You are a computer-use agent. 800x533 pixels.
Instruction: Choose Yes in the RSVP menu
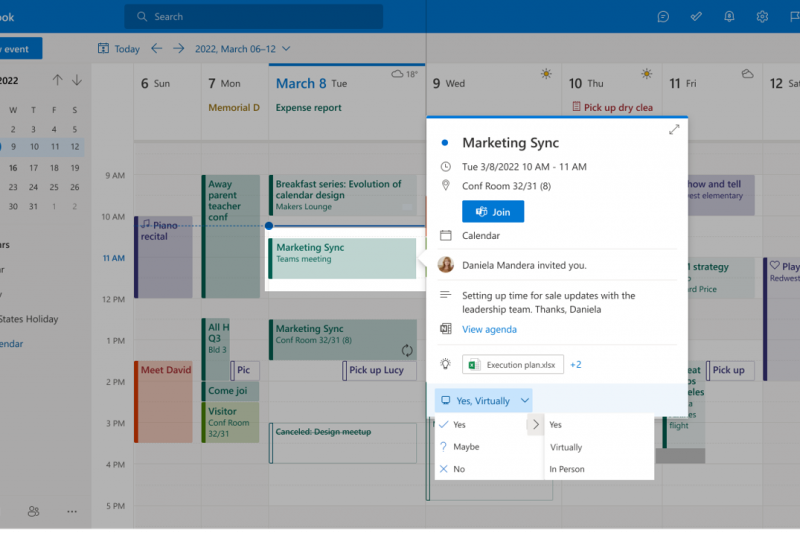click(x=459, y=424)
